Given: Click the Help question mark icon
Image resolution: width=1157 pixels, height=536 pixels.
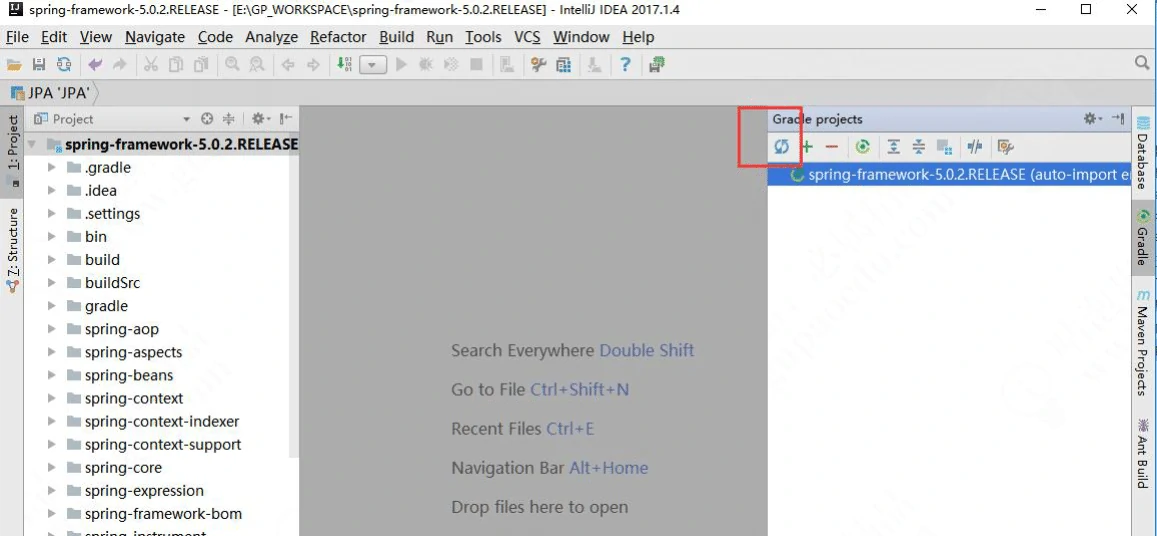Looking at the screenshot, I should pyautogui.click(x=625, y=65).
